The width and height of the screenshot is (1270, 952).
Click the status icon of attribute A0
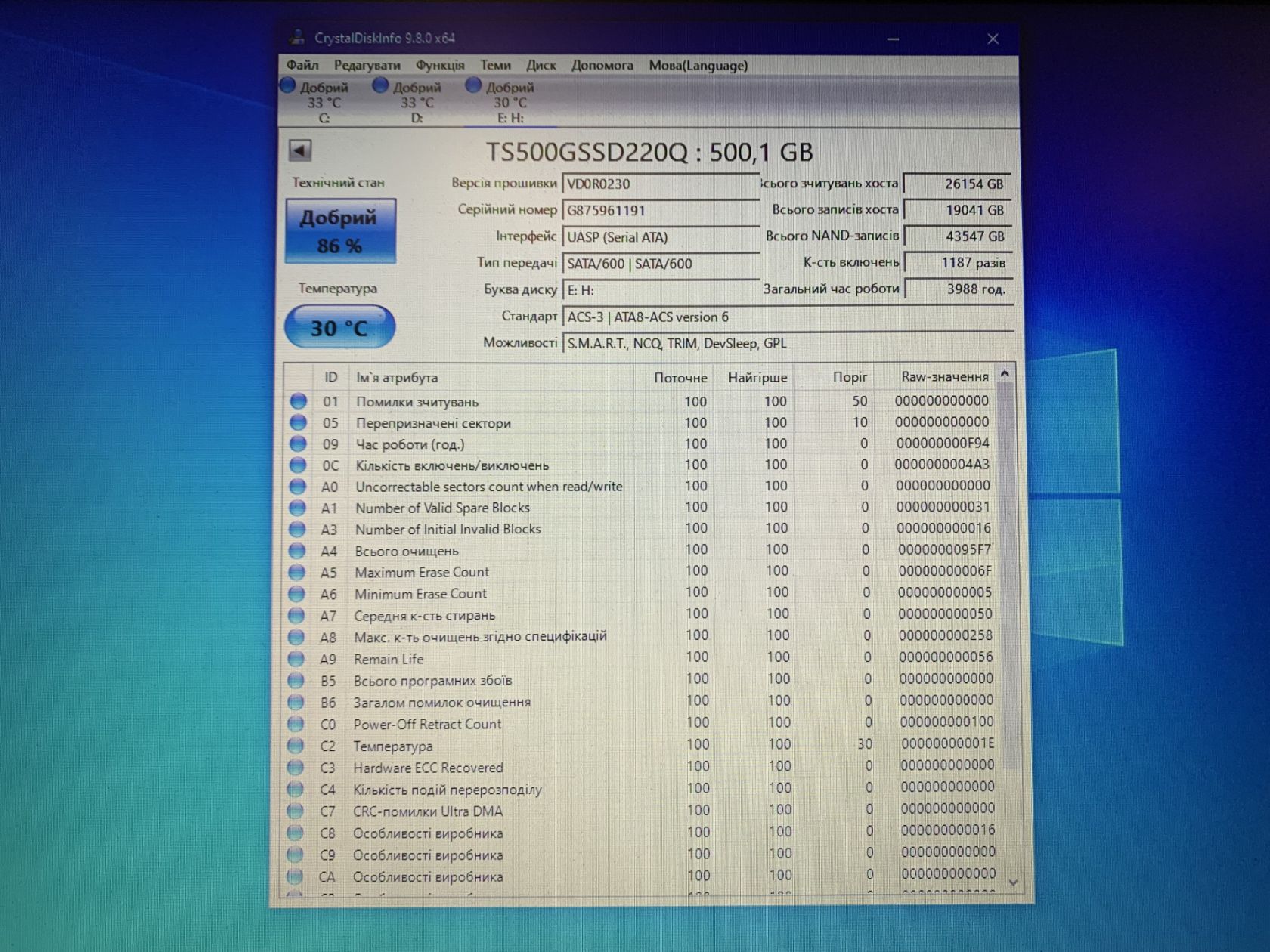tap(298, 486)
